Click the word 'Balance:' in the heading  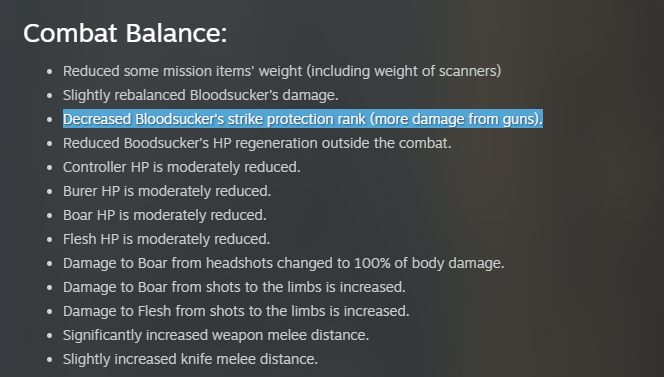[176, 33]
